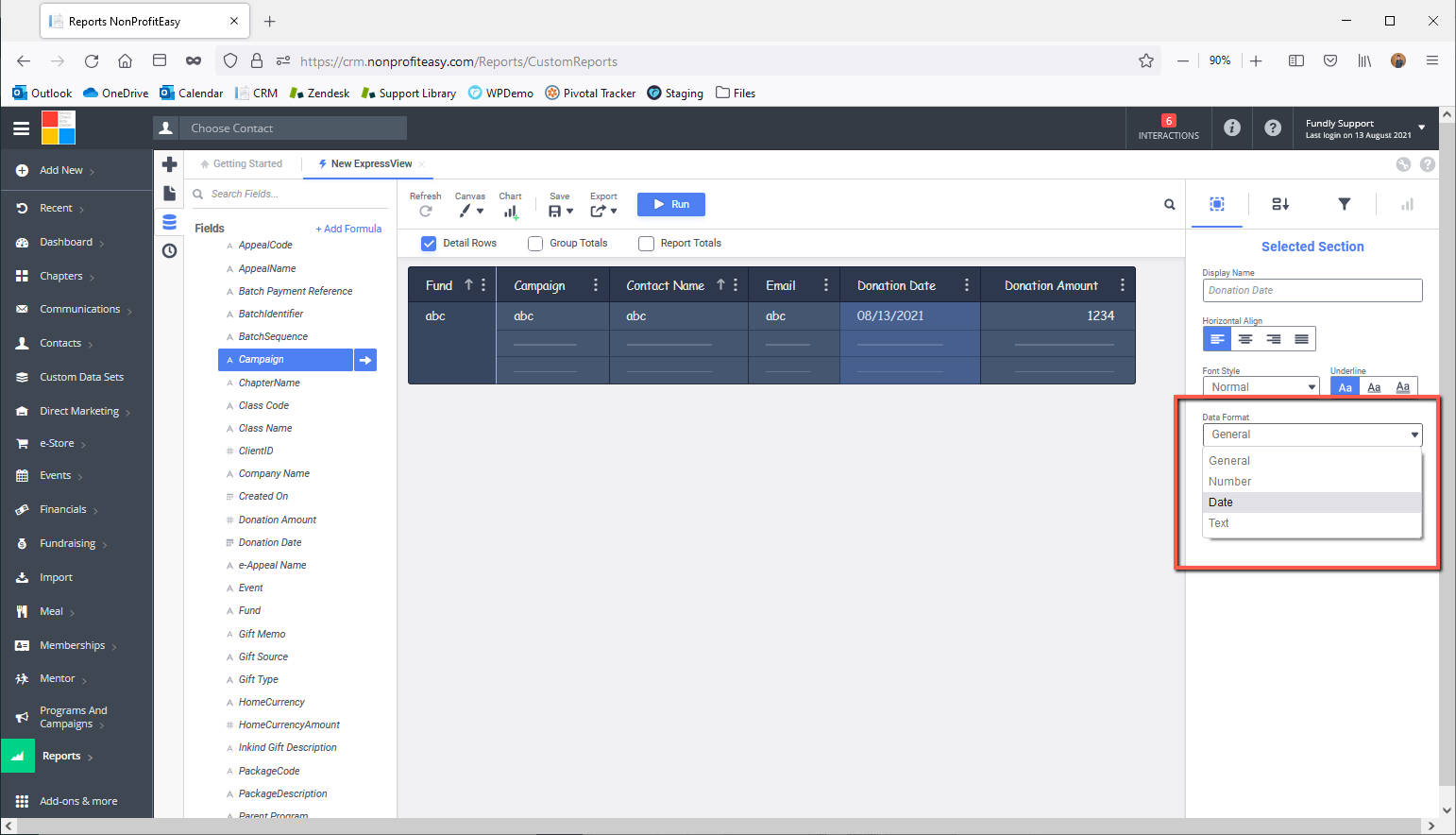Viewport: 1456px width, 835px height.
Task: Open Donation Amount column options dots
Action: [1122, 285]
